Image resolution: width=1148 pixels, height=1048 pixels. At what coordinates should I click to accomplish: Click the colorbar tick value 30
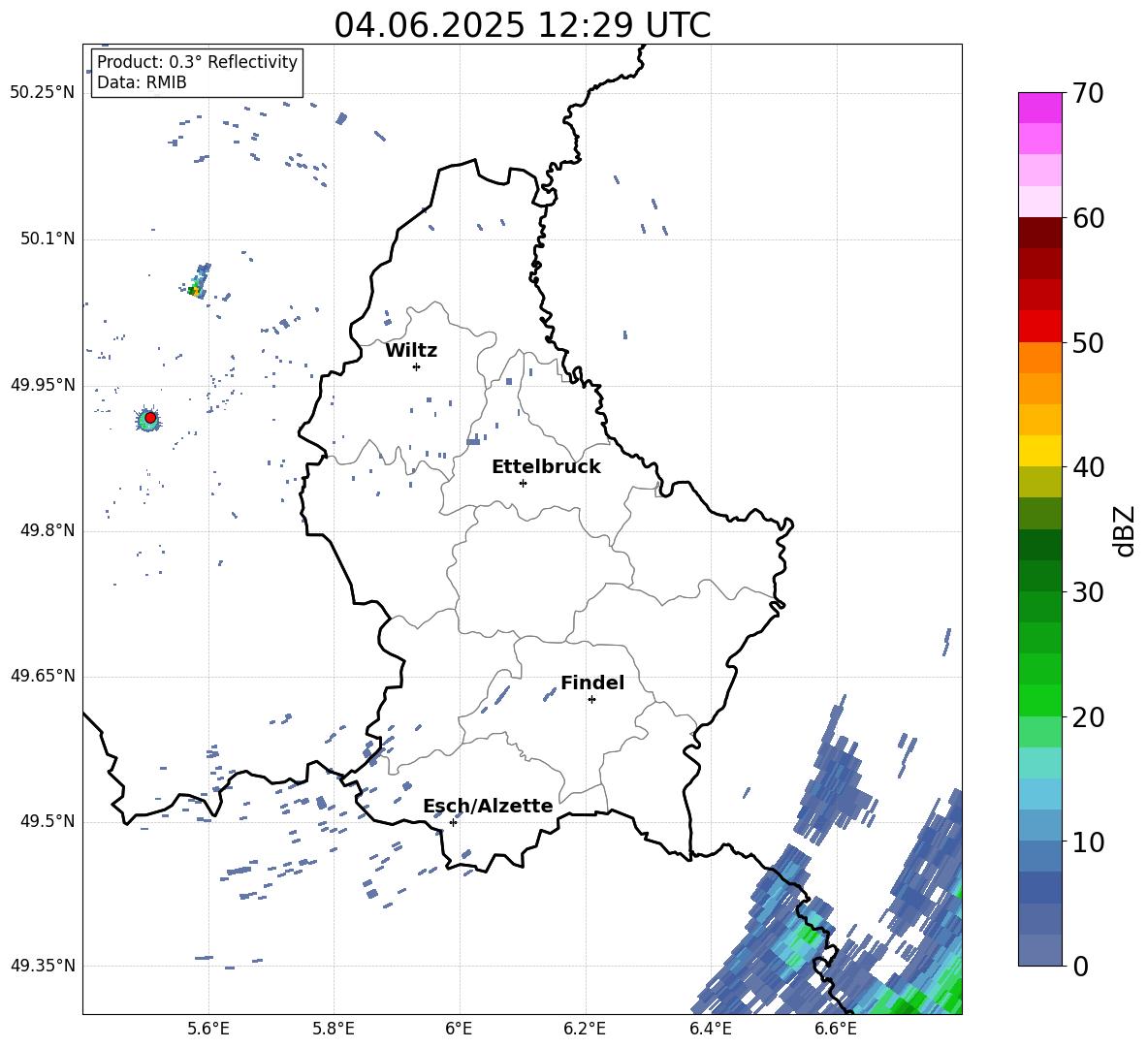(1088, 592)
